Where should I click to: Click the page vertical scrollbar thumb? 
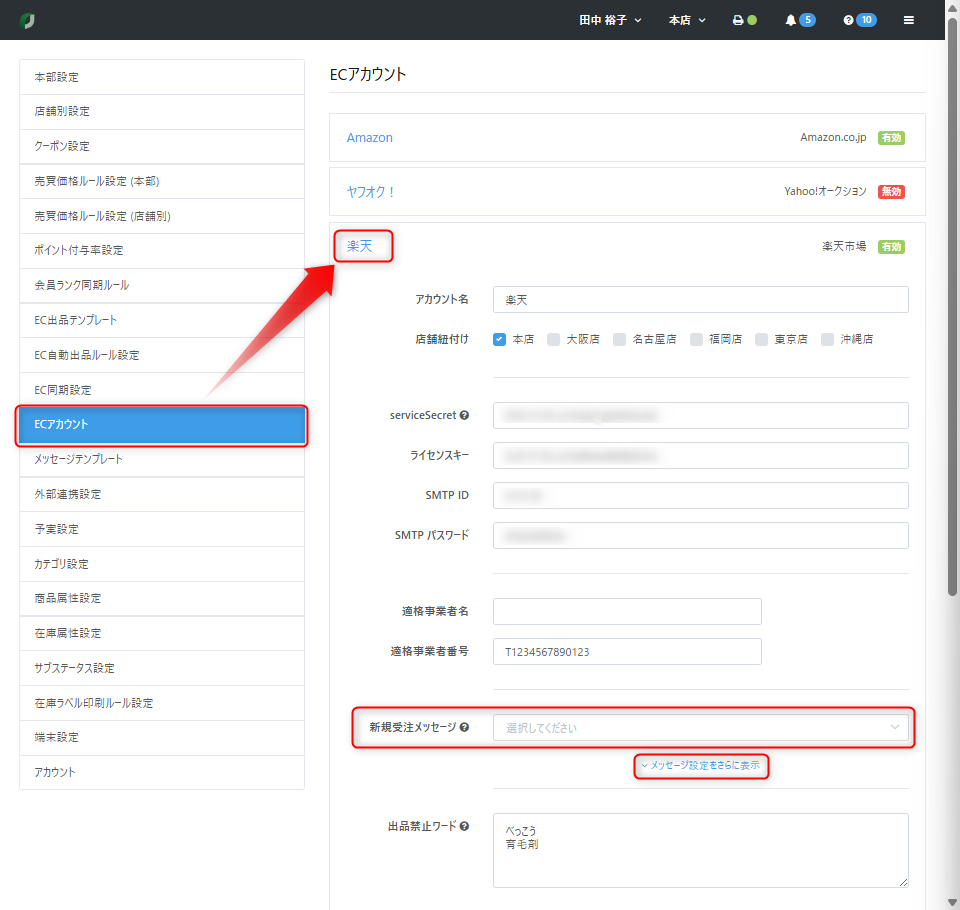click(952, 306)
